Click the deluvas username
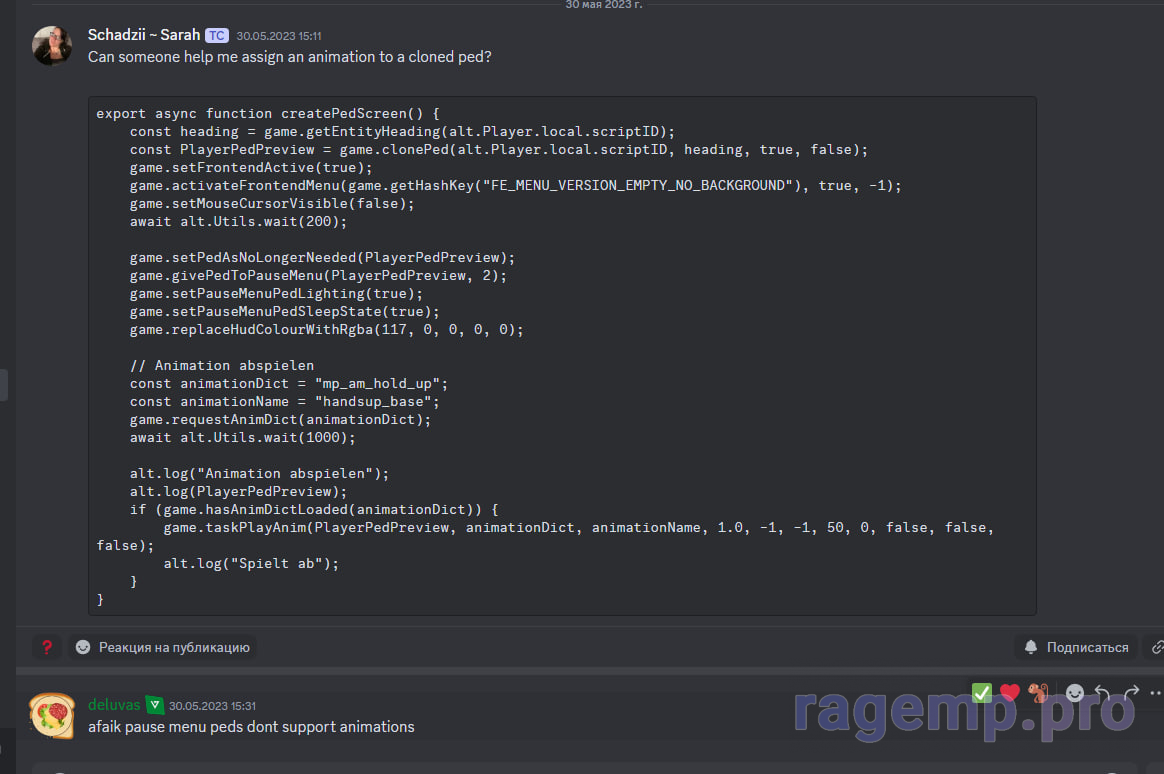This screenshot has height=774, width=1164. tap(114, 705)
